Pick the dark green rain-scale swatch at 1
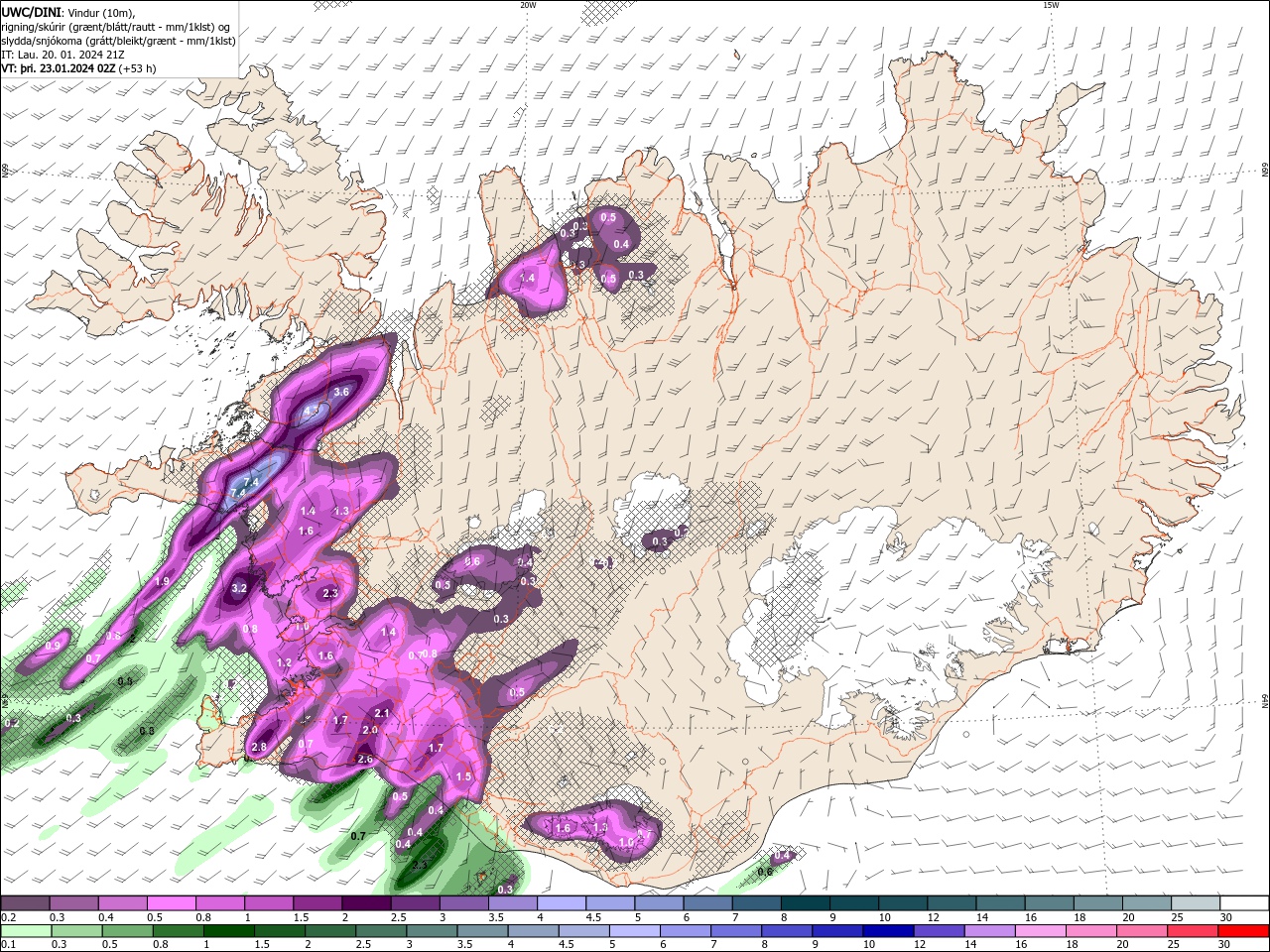The height and width of the screenshot is (952, 1270). tap(229, 930)
